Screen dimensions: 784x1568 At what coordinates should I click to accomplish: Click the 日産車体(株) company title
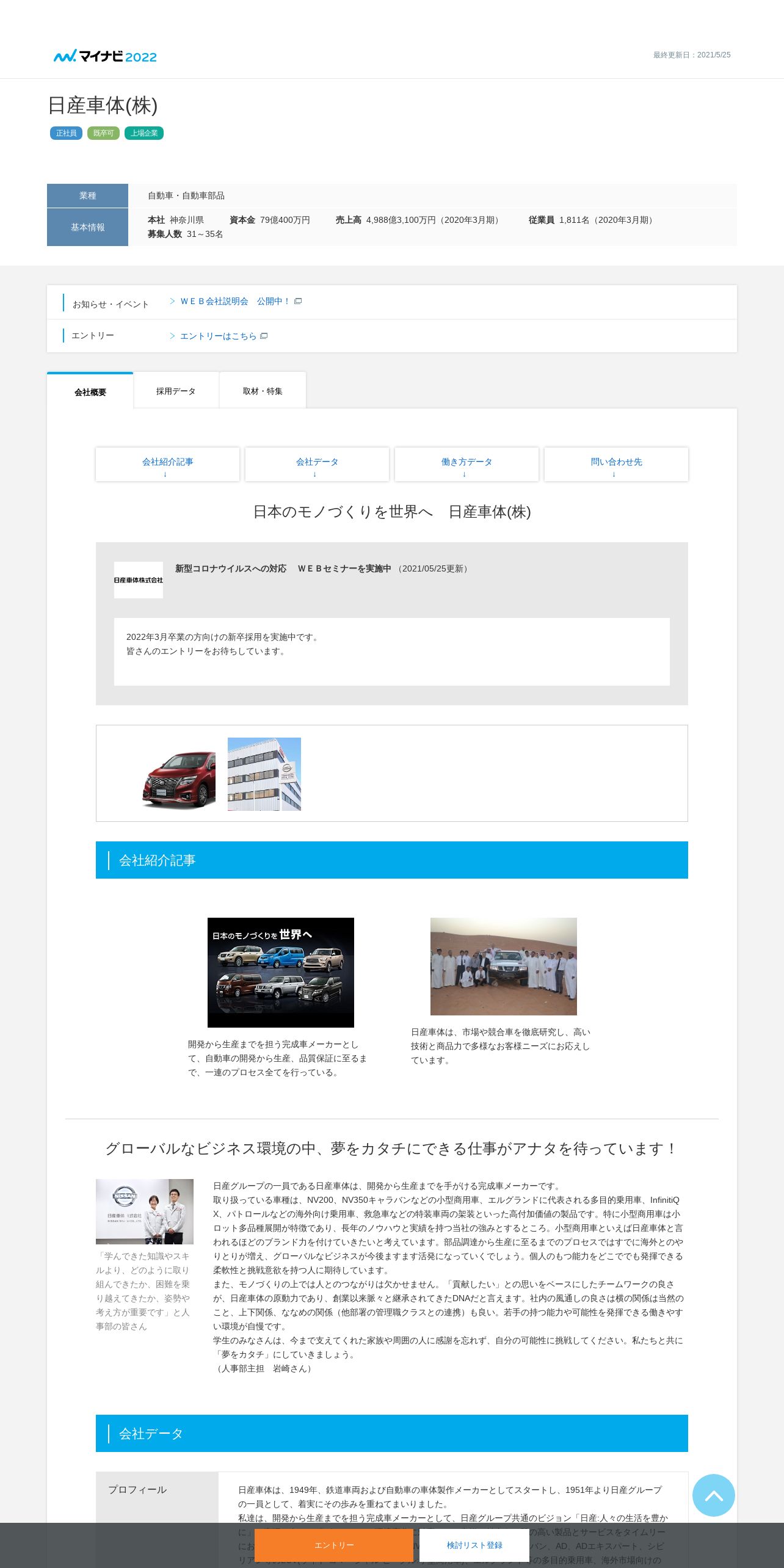103,105
